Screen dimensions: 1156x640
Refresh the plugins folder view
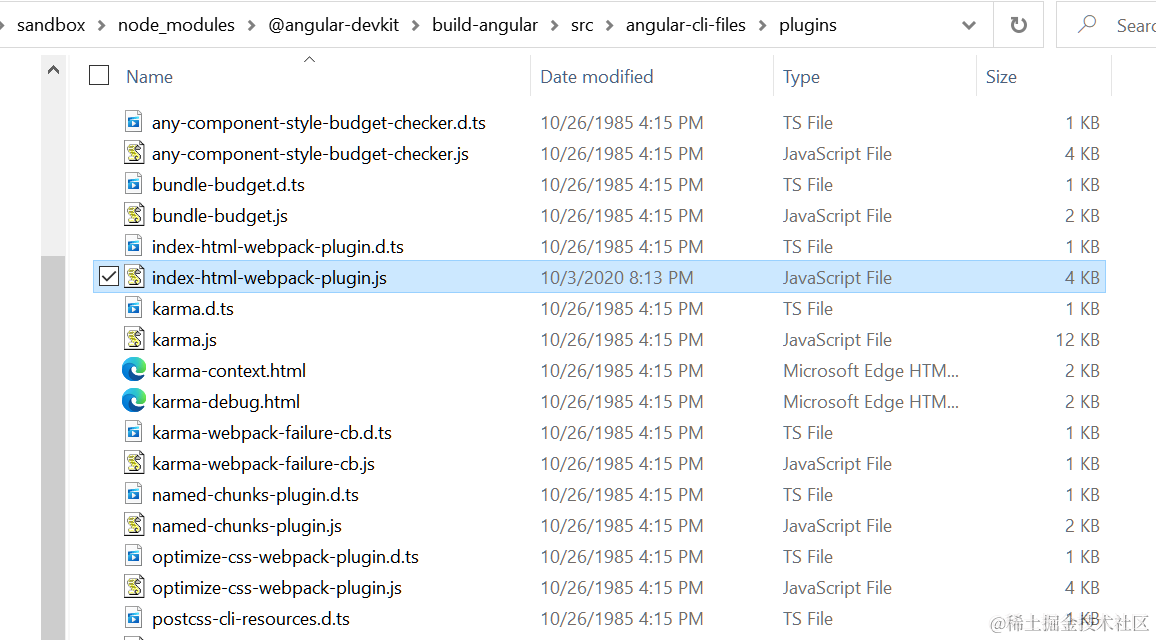point(1018,25)
